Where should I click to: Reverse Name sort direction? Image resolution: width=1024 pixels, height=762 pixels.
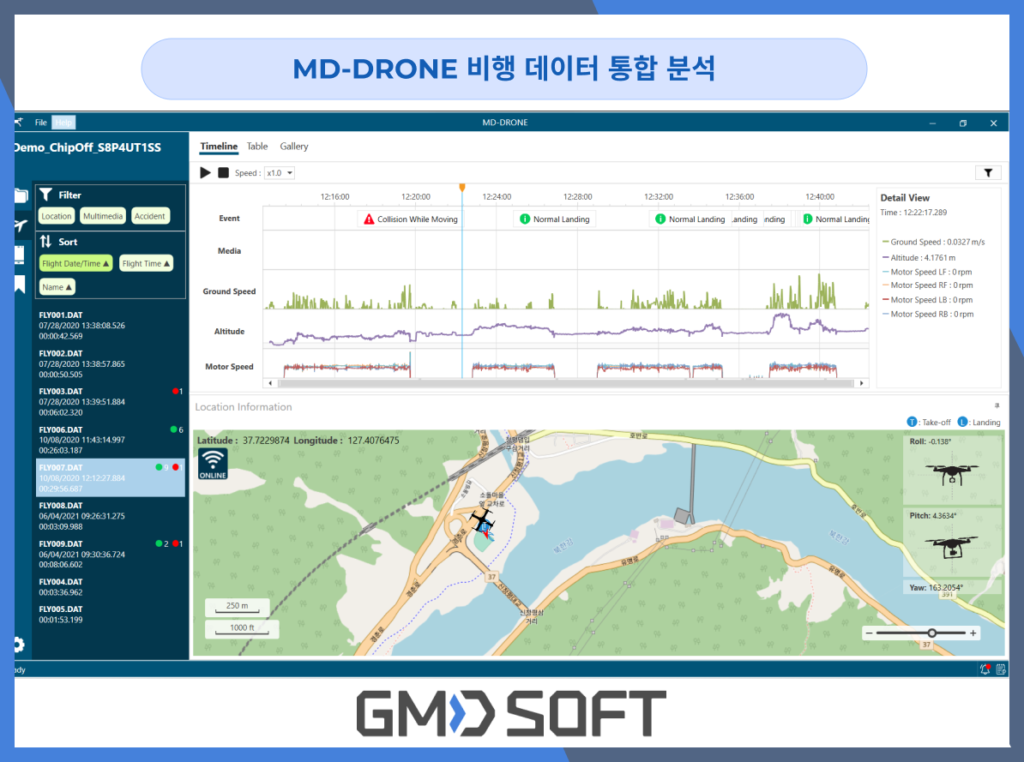59,286
